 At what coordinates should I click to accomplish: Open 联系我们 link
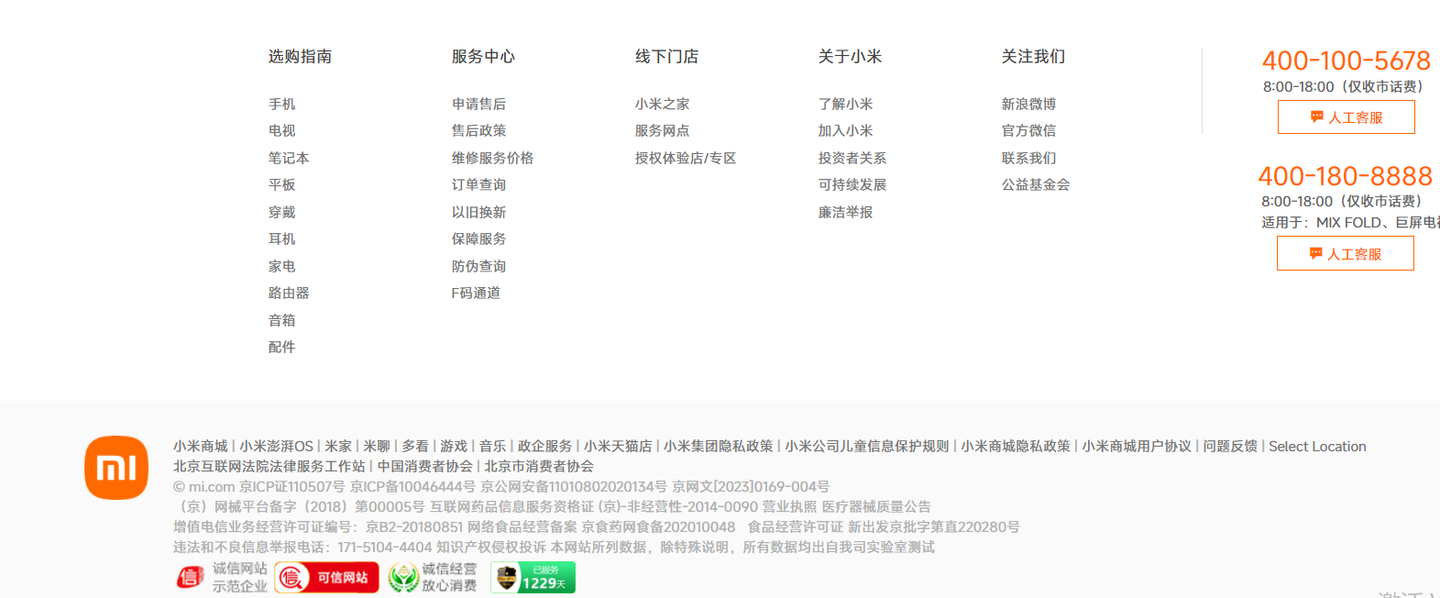[1029, 158]
